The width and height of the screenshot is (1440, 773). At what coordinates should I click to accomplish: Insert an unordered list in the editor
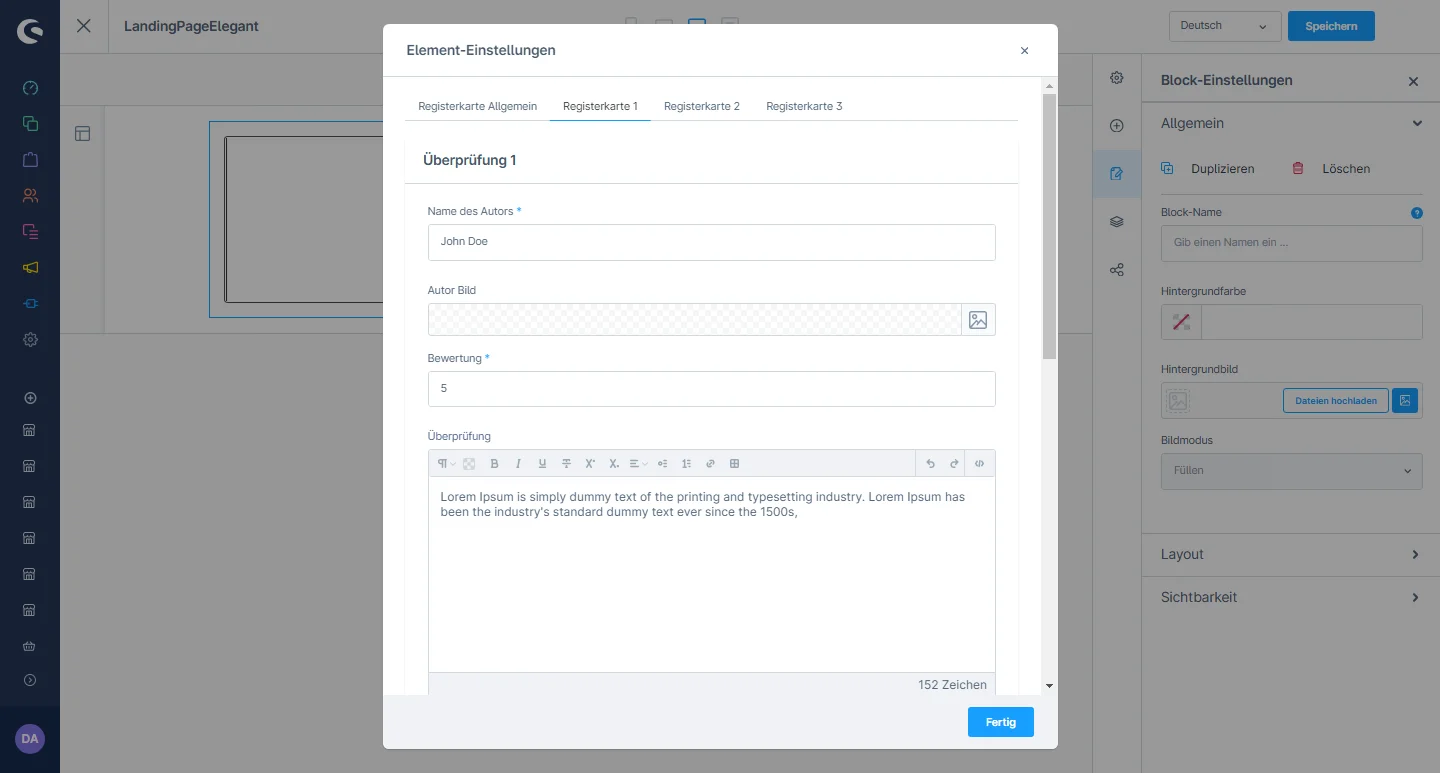click(x=662, y=464)
